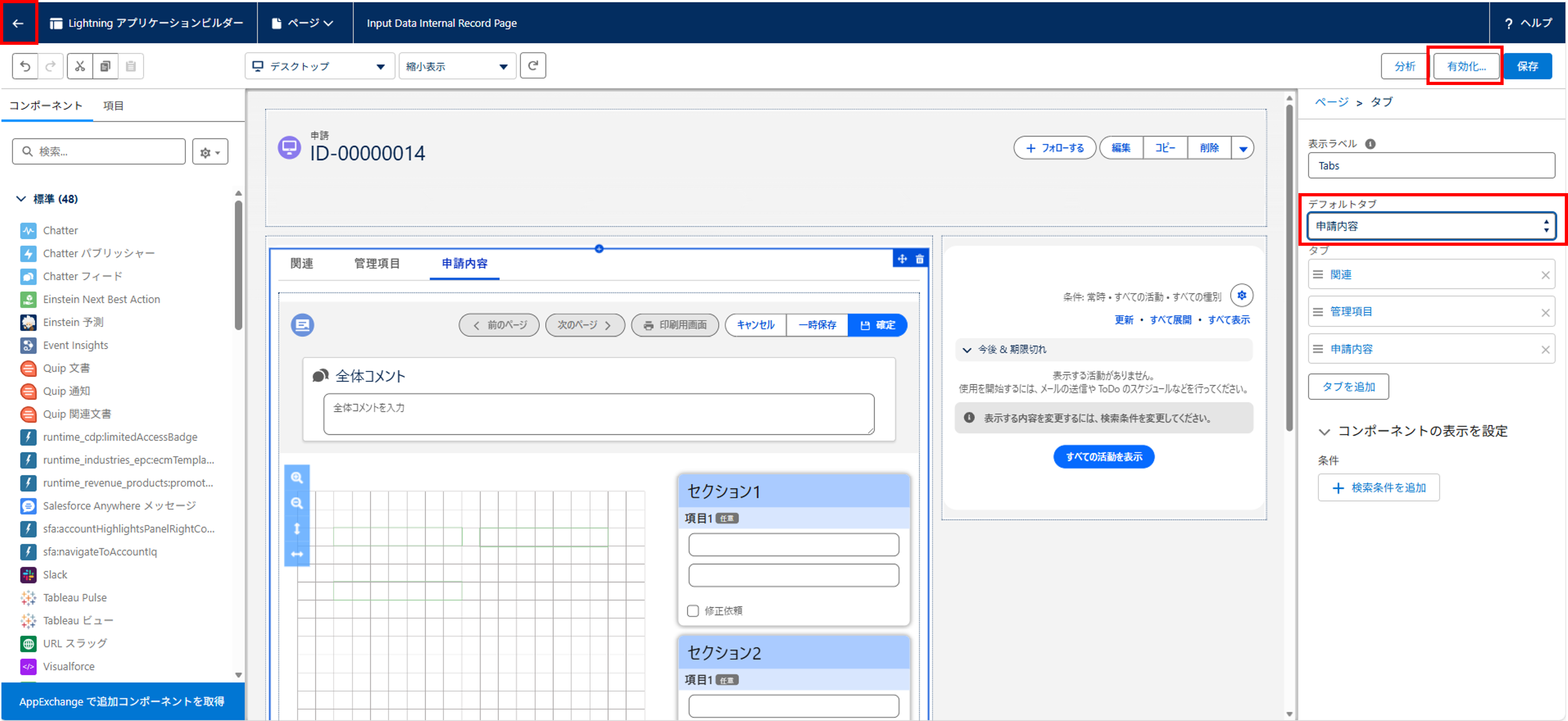Click the activity filter gear icon
This screenshot has height=721, width=1568.
pos(1242,295)
